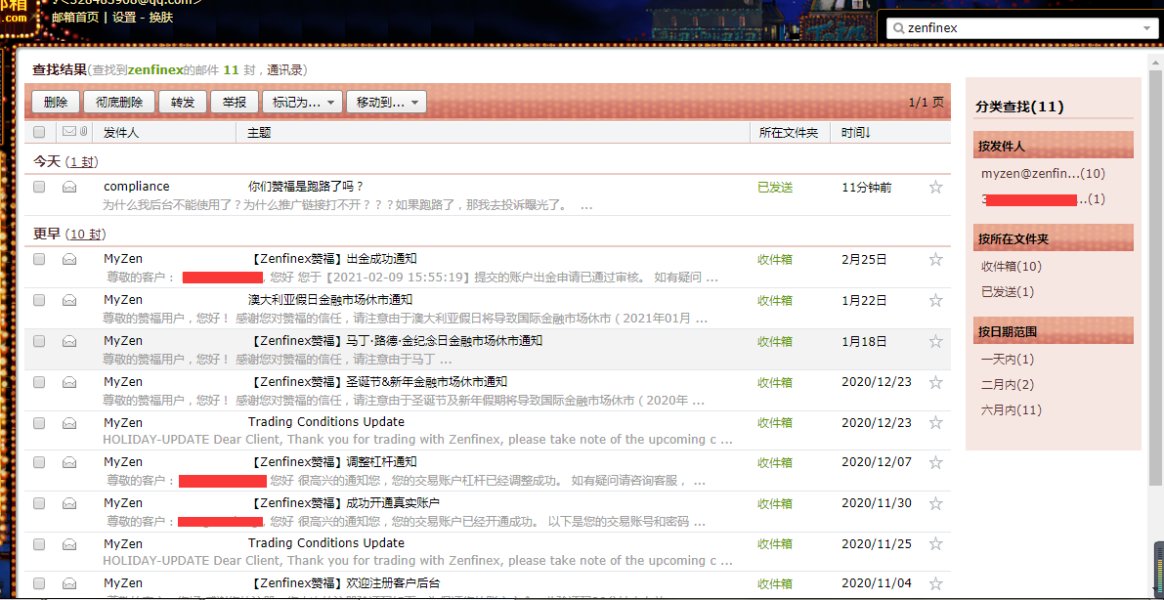
Task: Open the 移动到... dropdown
Action: [x=386, y=102]
